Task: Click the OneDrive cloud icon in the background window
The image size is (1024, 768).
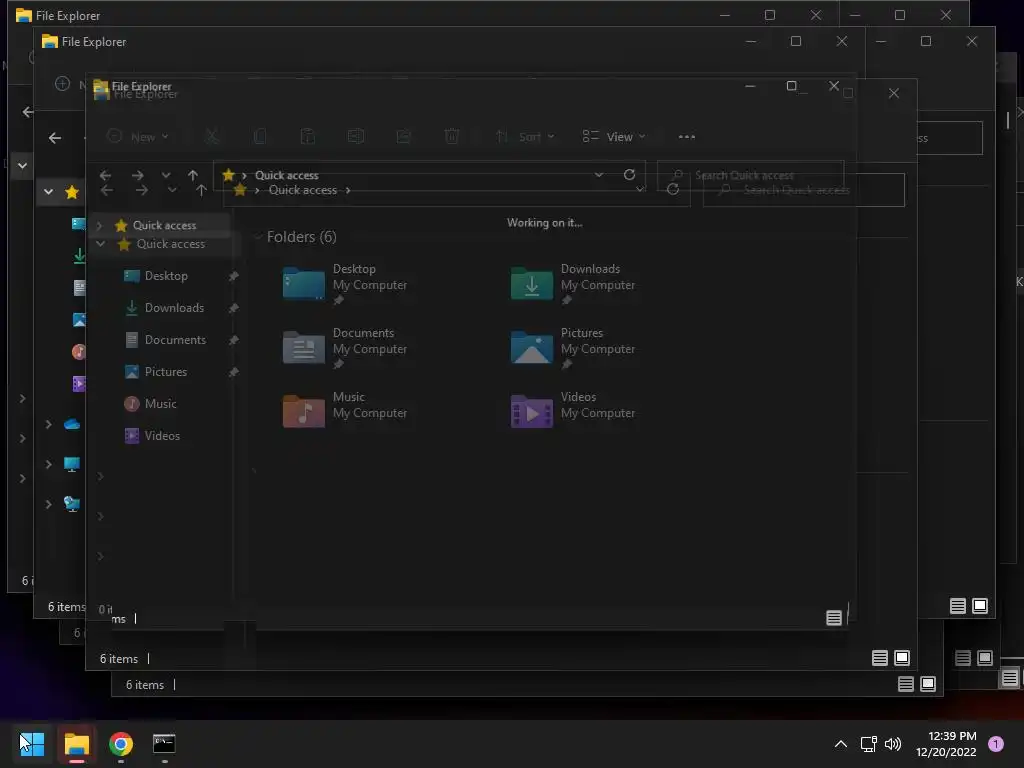Action: 72,424
